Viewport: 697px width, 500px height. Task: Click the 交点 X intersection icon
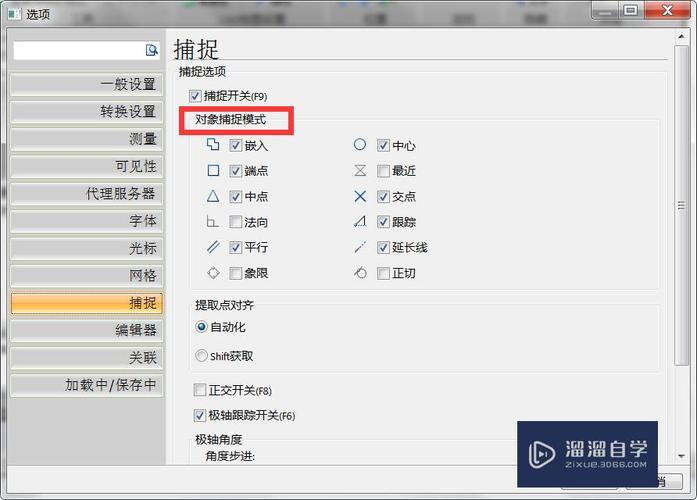361,196
